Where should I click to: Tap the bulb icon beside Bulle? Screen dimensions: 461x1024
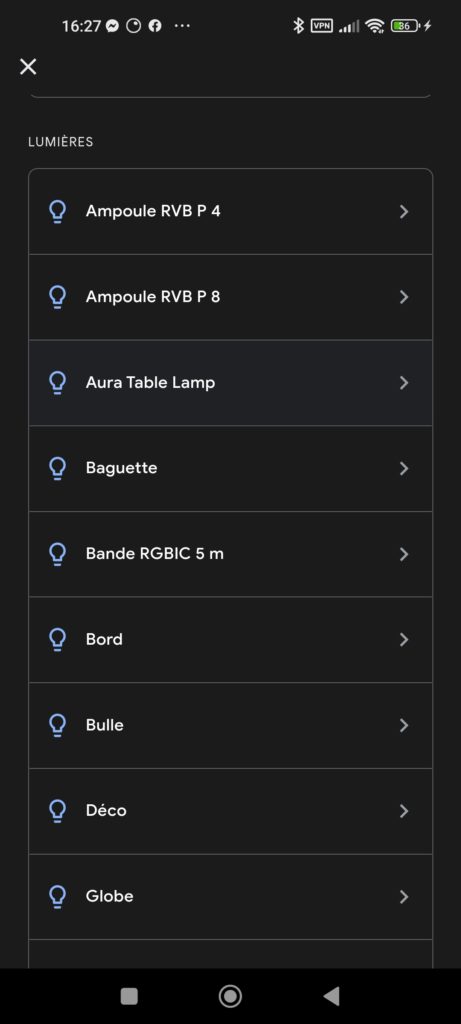[x=57, y=725]
